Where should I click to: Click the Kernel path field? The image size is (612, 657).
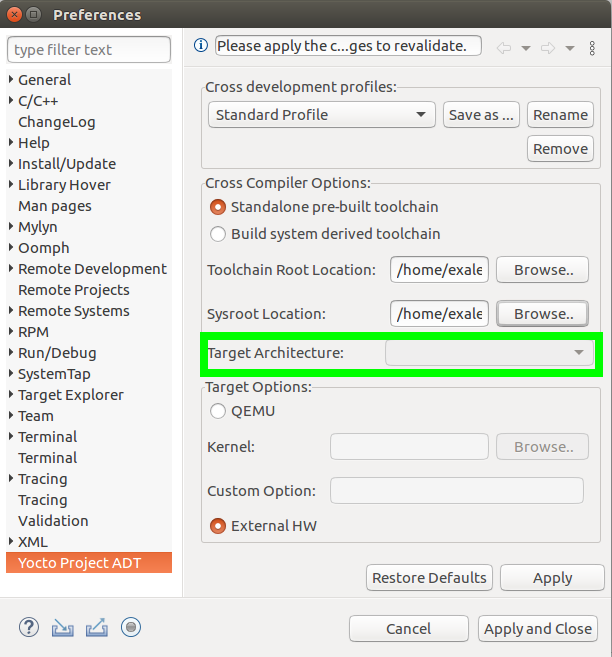[409, 447]
